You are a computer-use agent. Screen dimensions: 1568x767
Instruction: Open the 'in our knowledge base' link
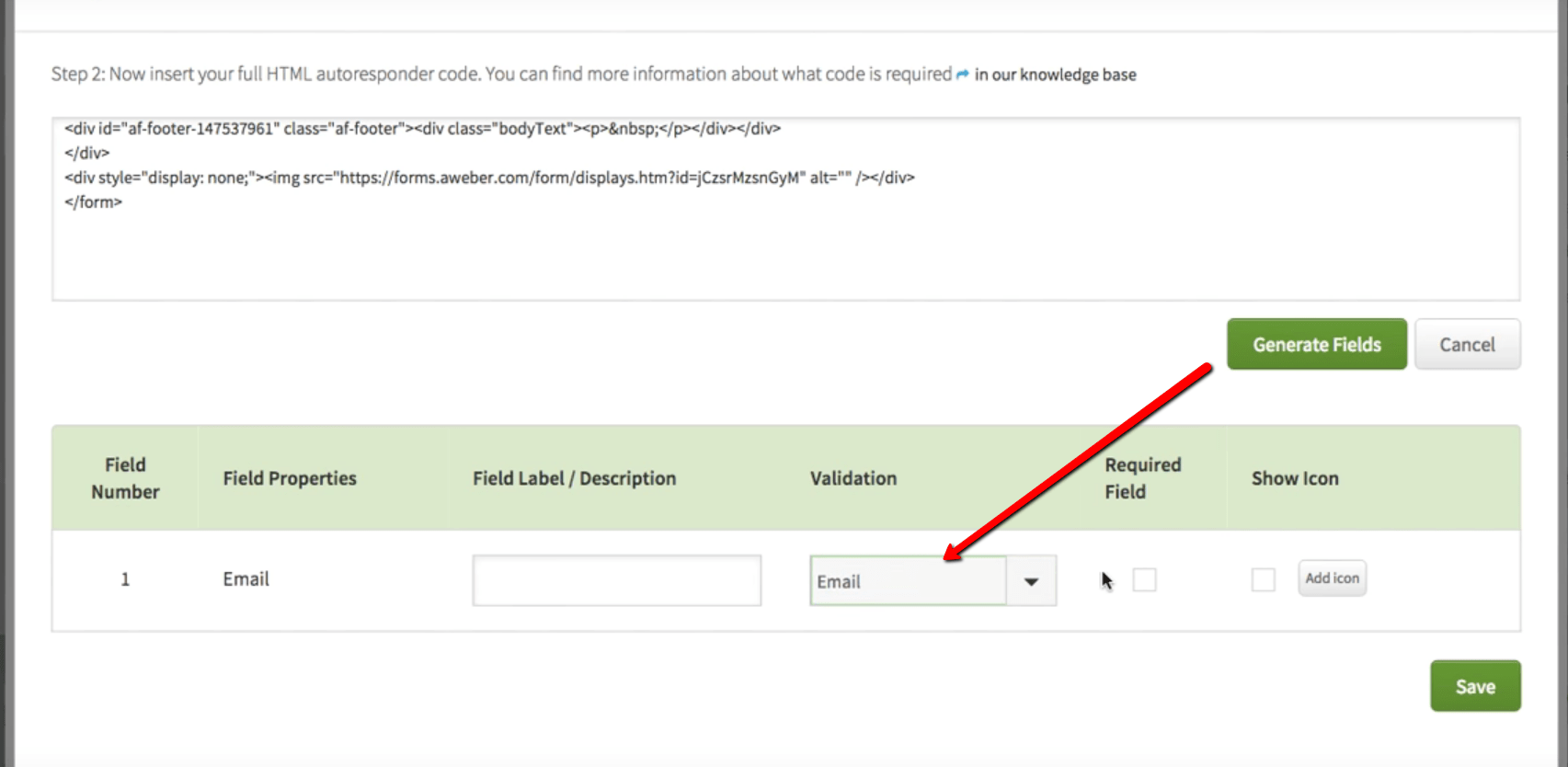[x=1055, y=74]
